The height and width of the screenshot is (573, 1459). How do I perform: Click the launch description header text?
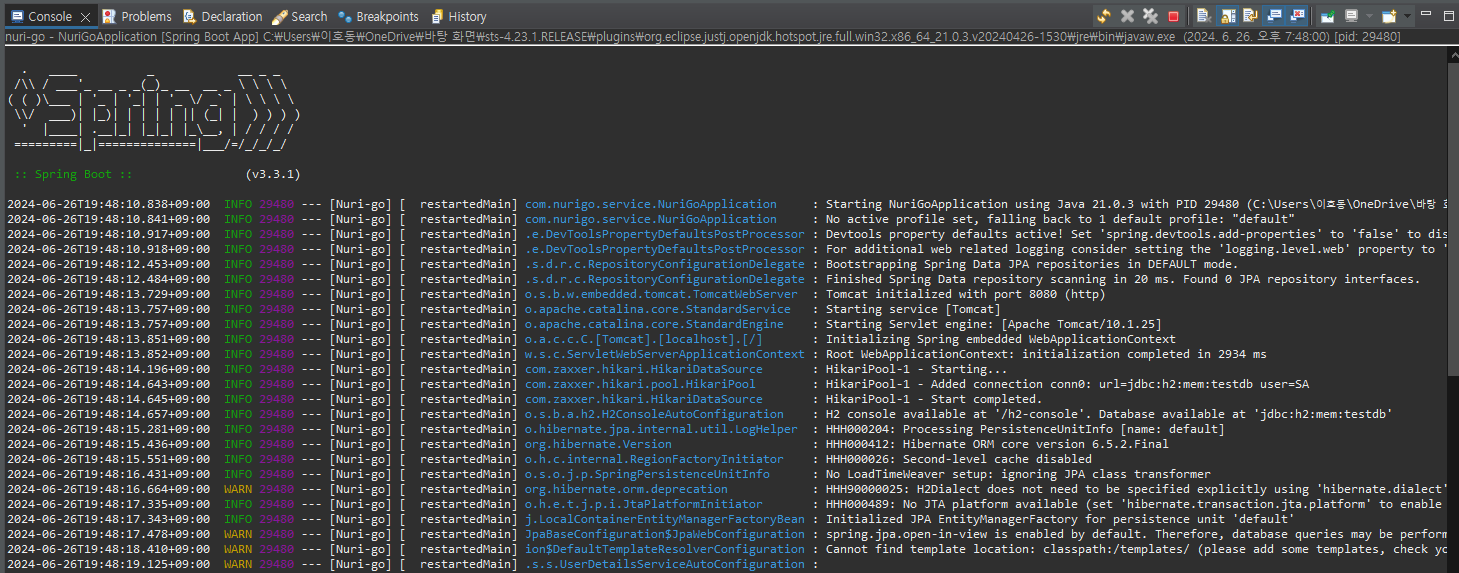coord(703,36)
